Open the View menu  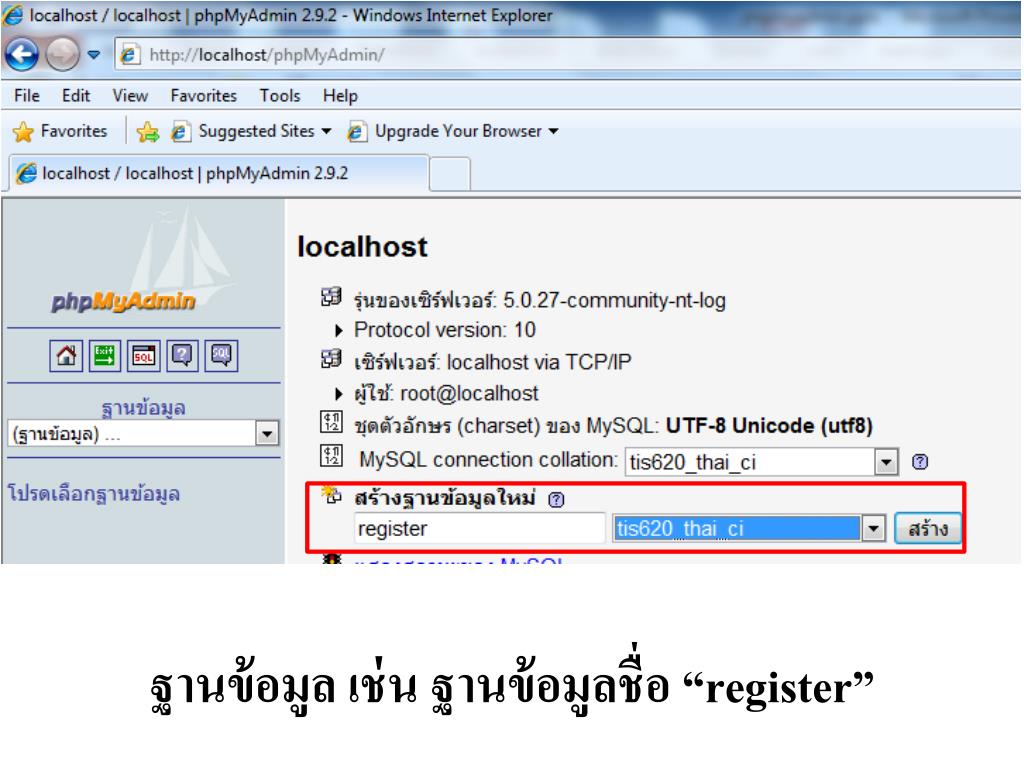coord(130,96)
